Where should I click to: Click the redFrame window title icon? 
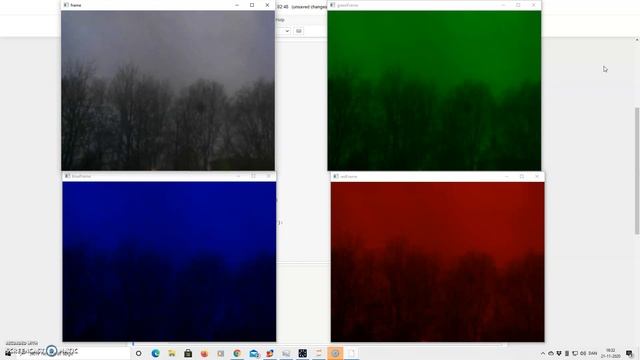336,176
